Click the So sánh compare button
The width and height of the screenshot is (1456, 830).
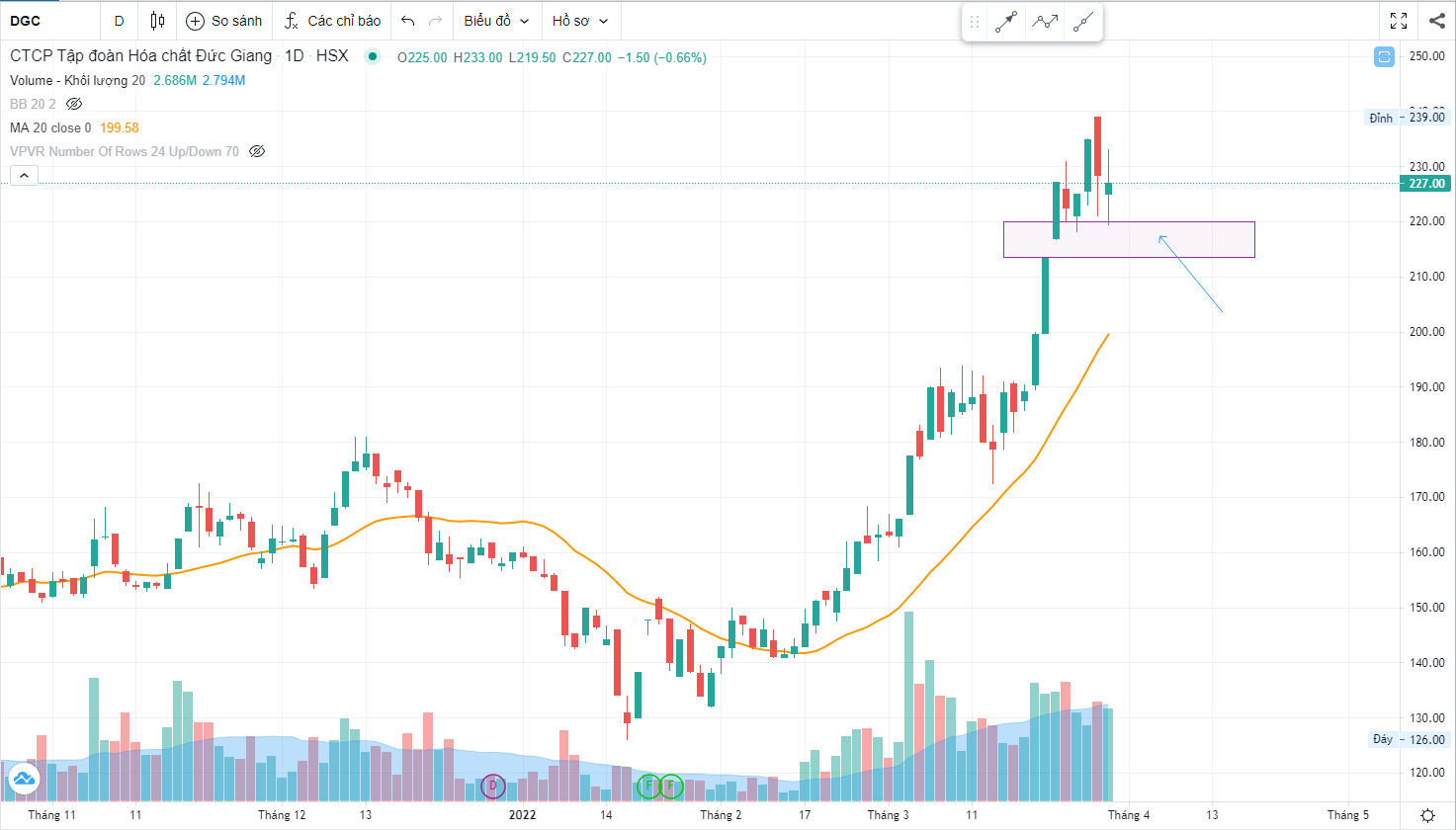[224, 21]
